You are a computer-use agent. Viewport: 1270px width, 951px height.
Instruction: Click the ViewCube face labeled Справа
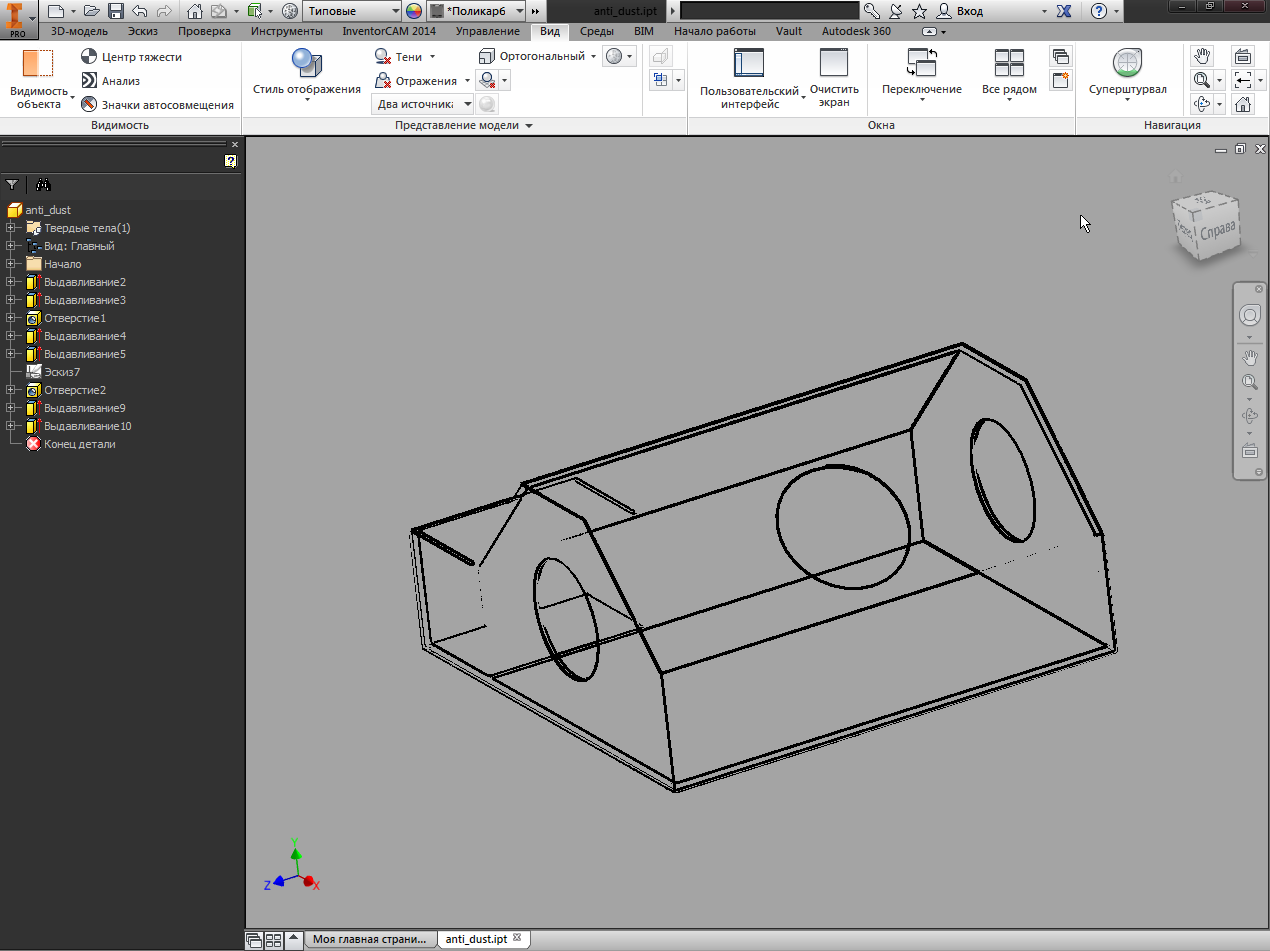(x=1218, y=229)
